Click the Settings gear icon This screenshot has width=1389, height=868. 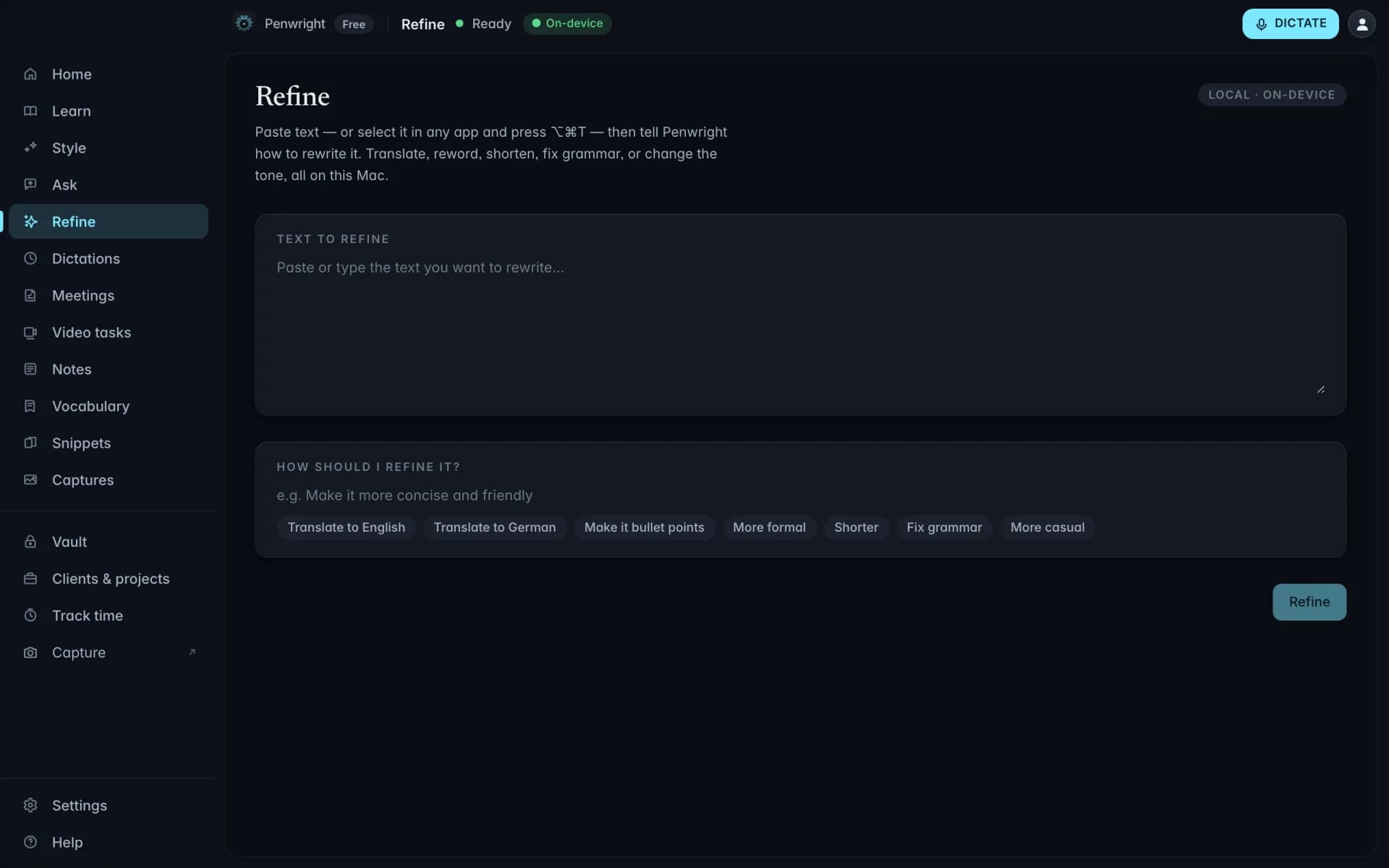[x=30, y=805]
